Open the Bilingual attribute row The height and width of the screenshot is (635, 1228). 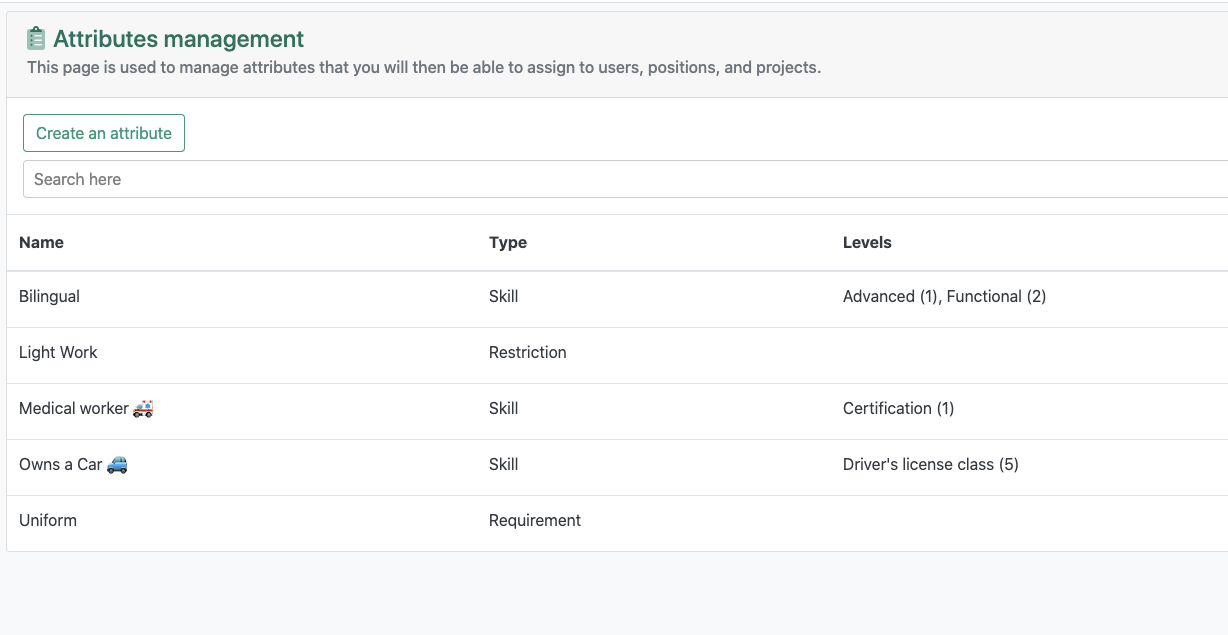click(x=49, y=296)
